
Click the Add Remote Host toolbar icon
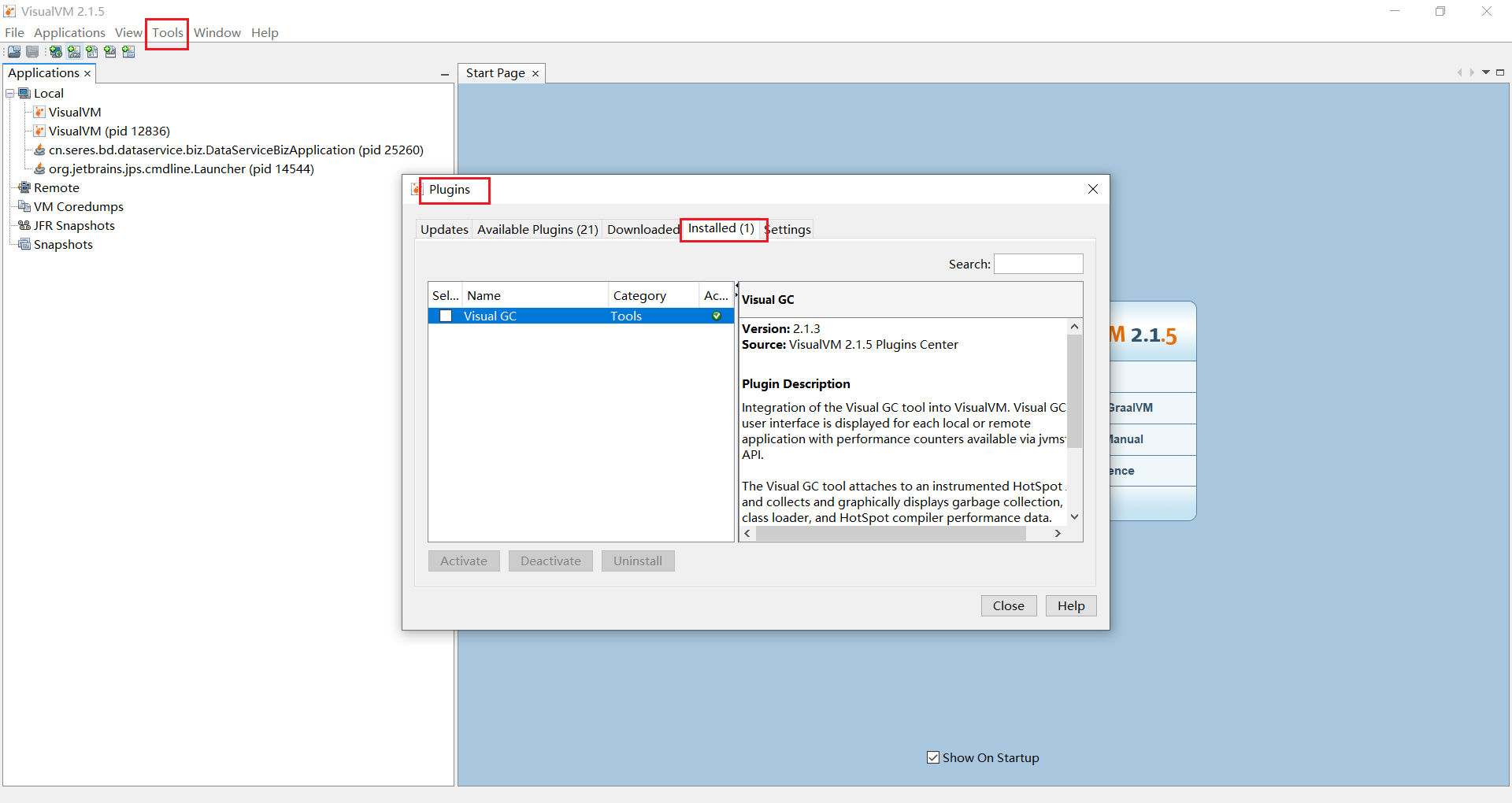click(x=56, y=52)
